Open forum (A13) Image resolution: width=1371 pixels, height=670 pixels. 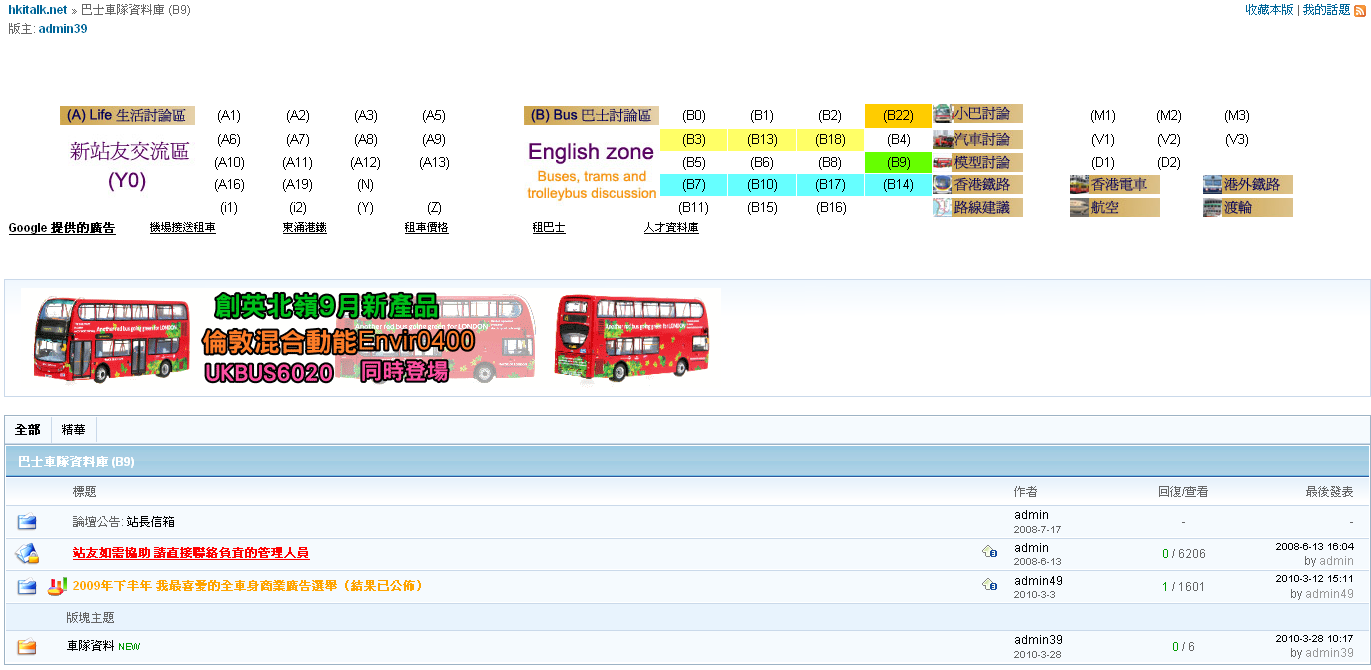(x=434, y=162)
